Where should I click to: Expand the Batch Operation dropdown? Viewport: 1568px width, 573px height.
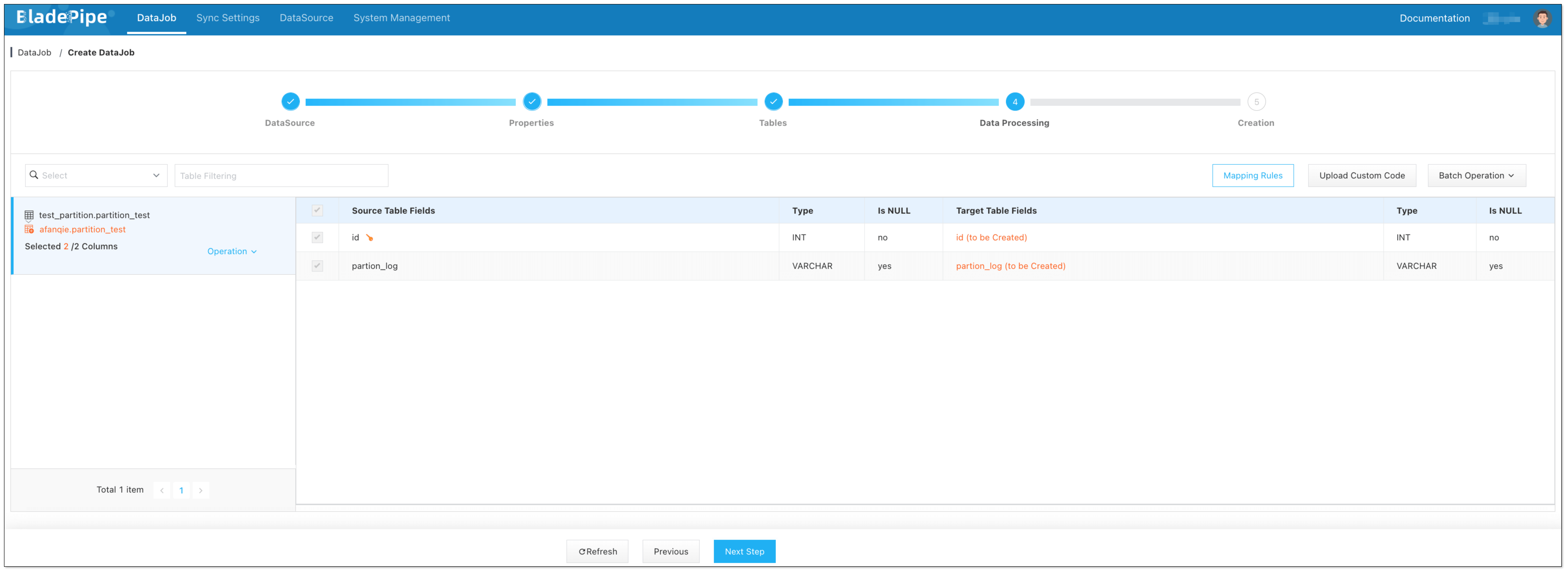[x=1476, y=175]
